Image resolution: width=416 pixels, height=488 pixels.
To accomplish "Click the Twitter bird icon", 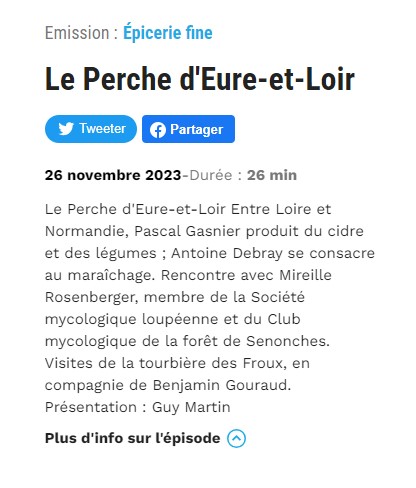I will pyautogui.click(x=66, y=129).
